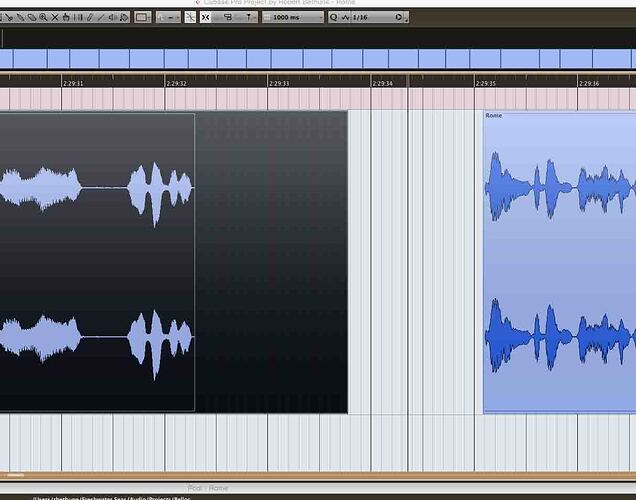Select the Split scissors tool
The height and width of the screenshot is (500, 636).
tap(9, 17)
